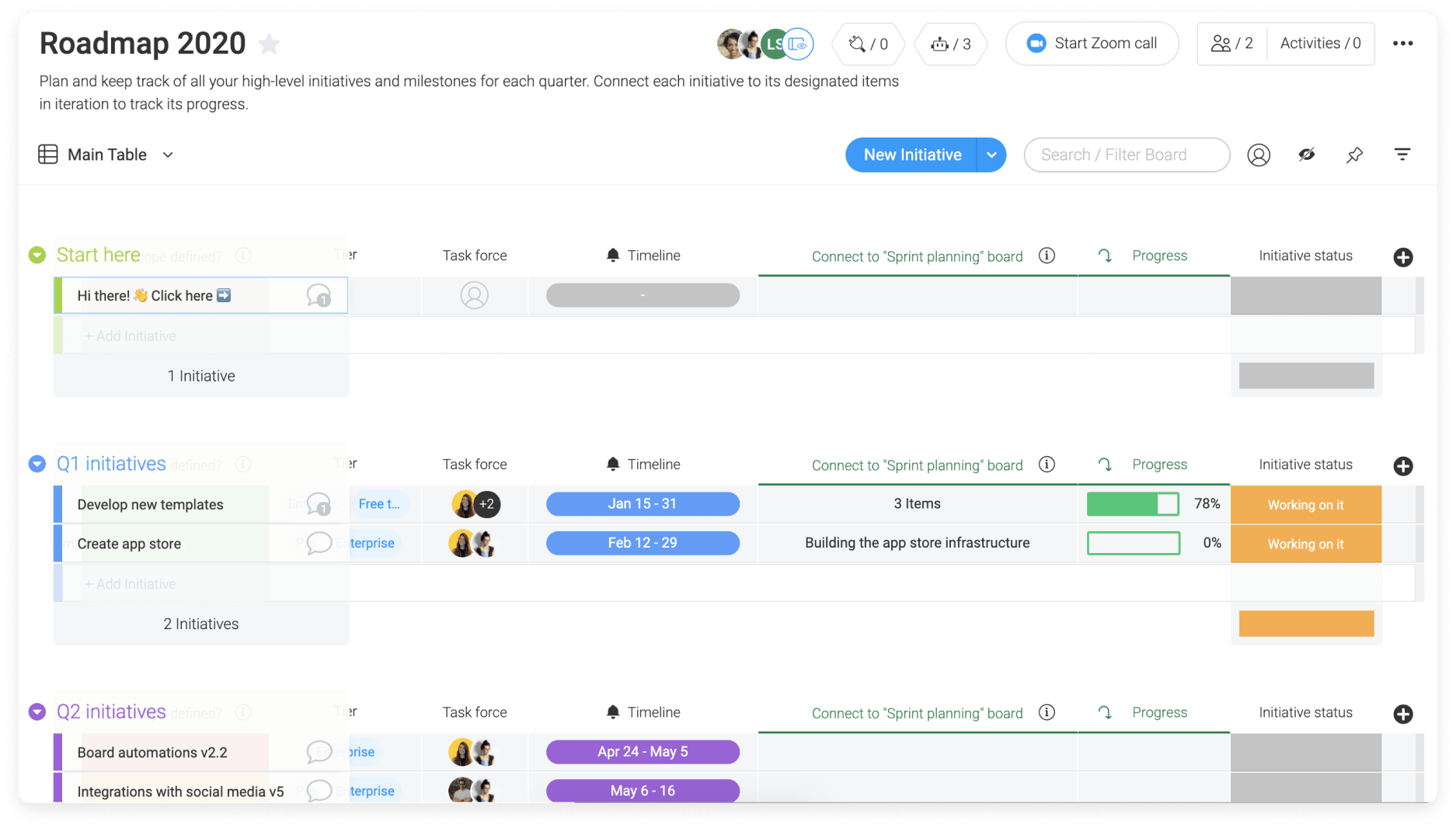Click Add Initiative in Start here group
Screen dimensions: 1456x828
tap(130, 336)
